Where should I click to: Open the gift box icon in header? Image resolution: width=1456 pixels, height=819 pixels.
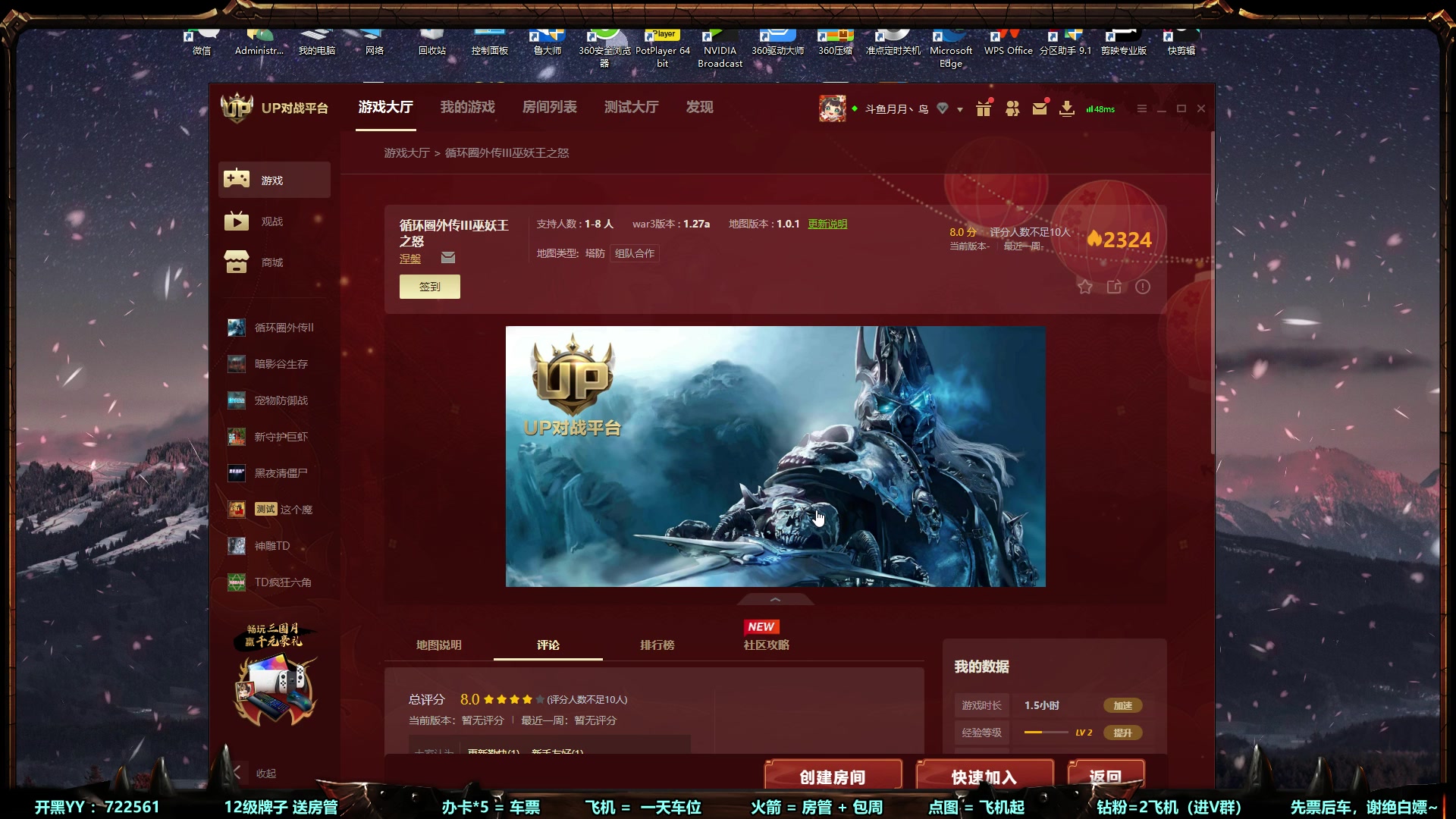[x=984, y=108]
